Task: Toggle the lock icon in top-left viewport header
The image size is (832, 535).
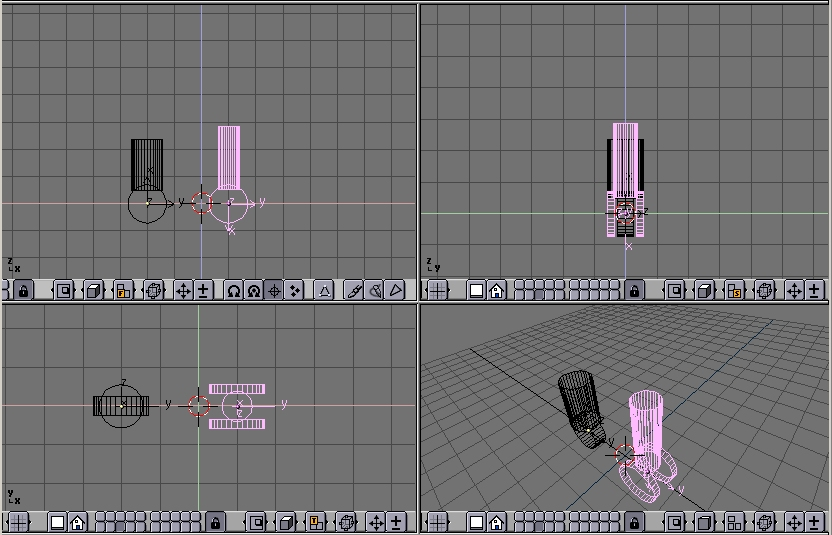Action: pyautogui.click(x=23, y=290)
